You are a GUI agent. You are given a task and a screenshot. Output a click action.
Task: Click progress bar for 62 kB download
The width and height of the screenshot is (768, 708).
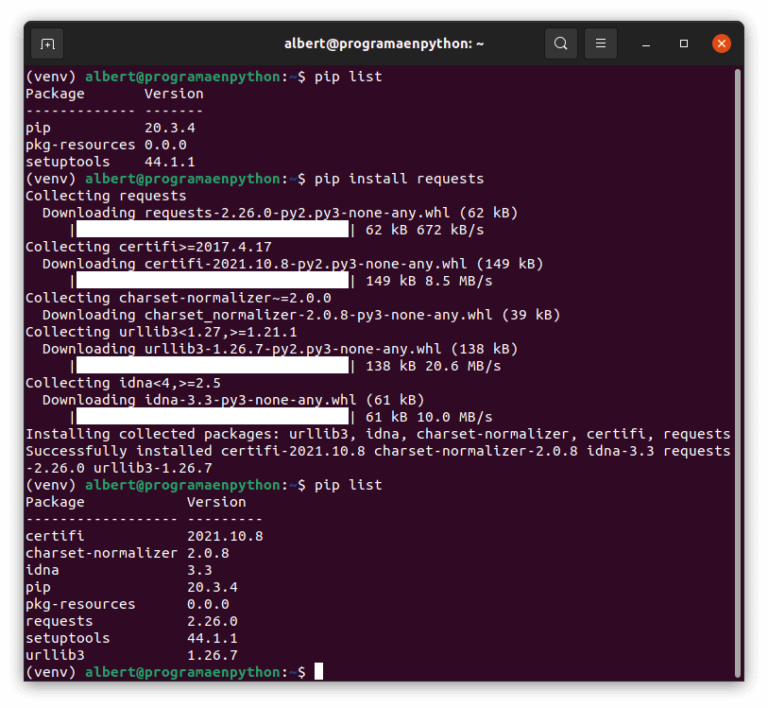[212, 230]
